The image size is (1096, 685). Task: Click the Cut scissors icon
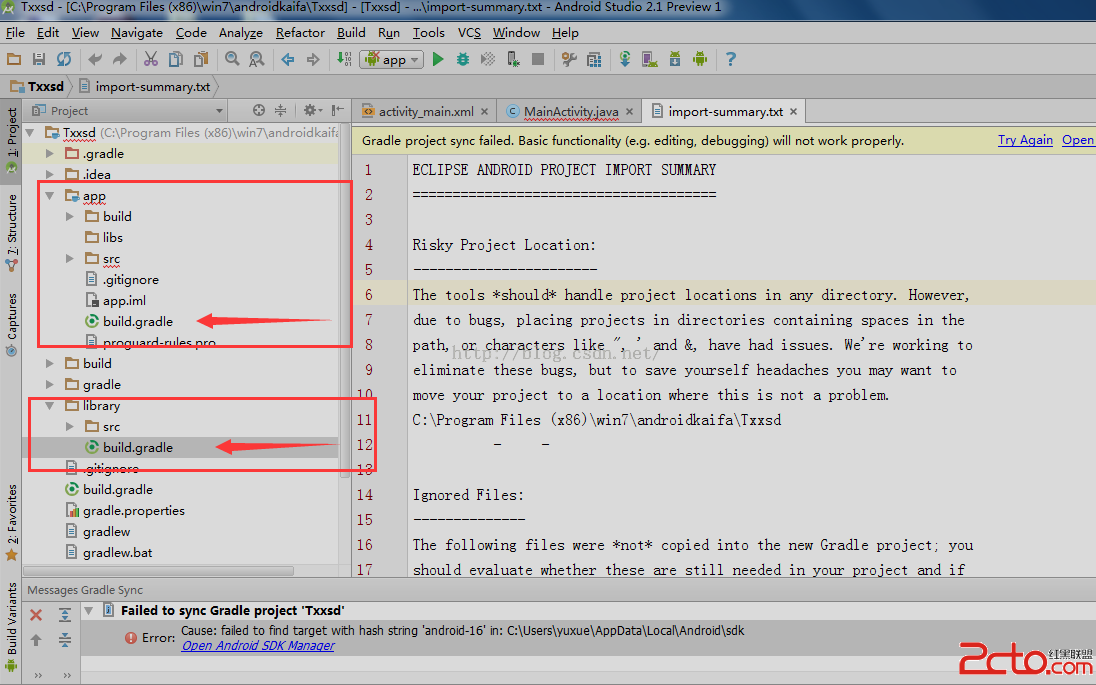coord(151,60)
